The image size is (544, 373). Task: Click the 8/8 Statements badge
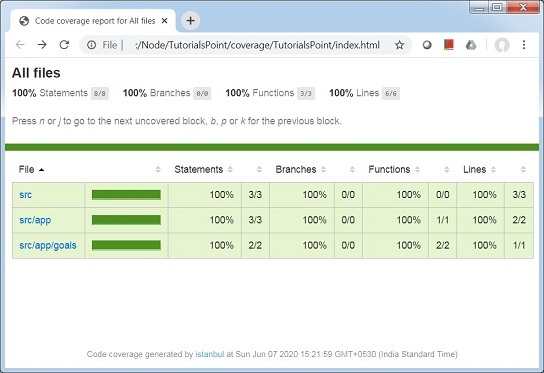click(100, 93)
